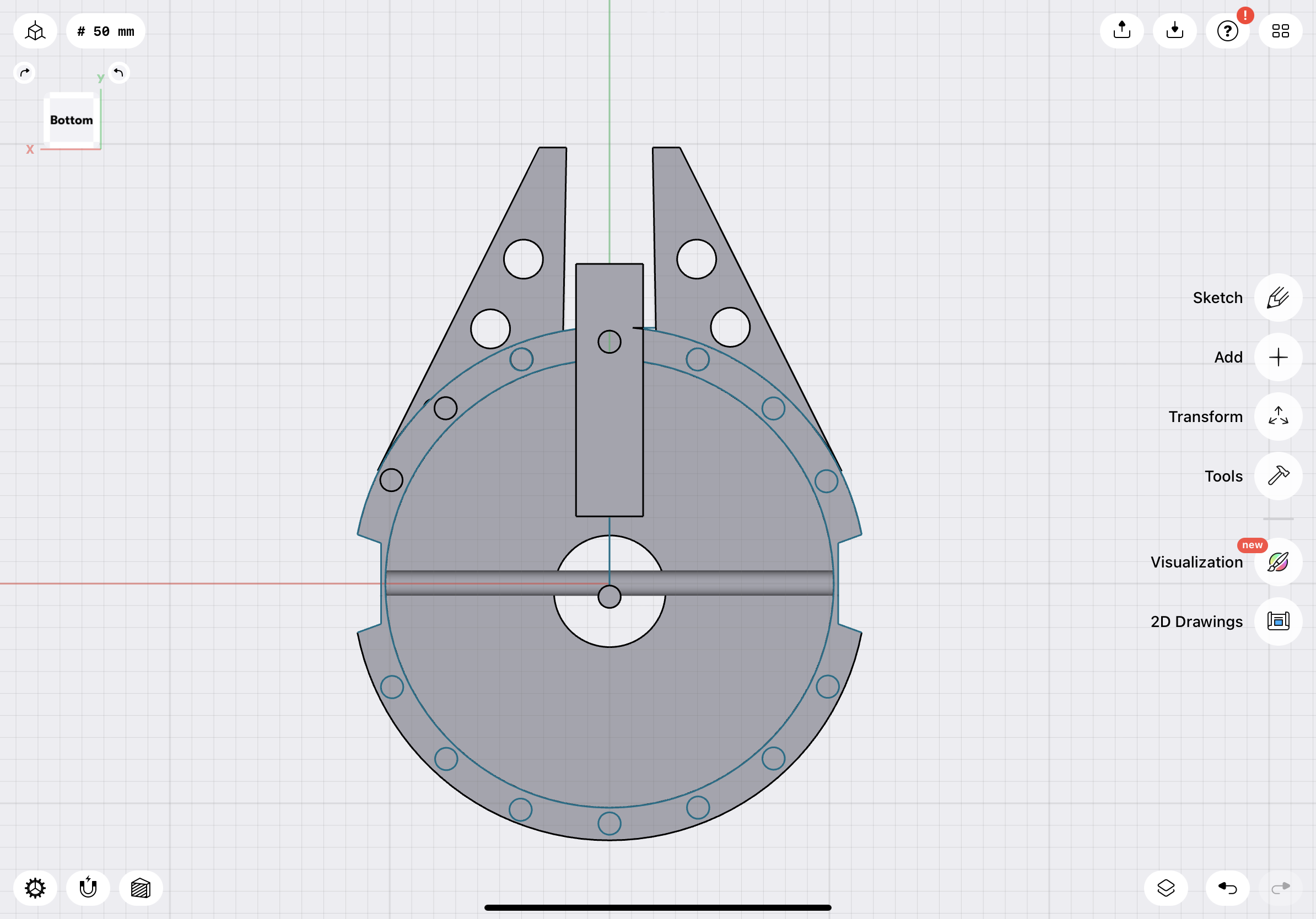1316x919 pixels.
Task: Open settings gear icon
Action: (x=35, y=888)
